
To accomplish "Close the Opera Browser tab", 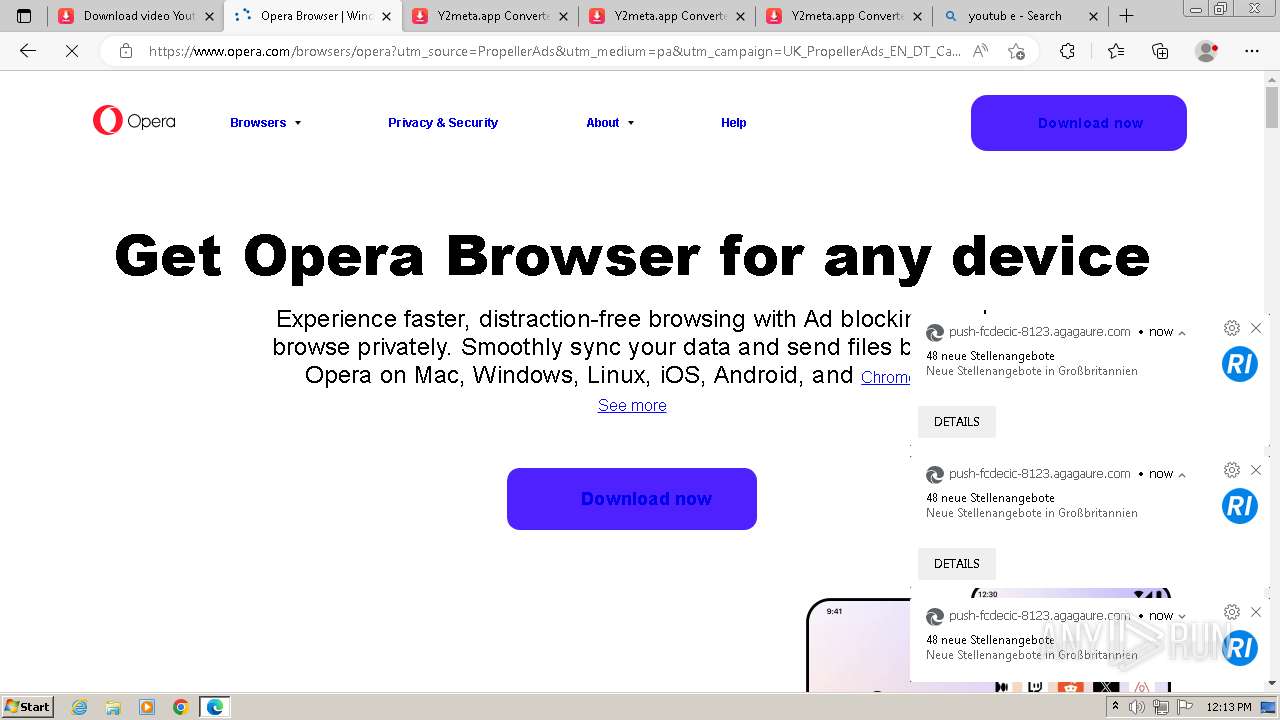I will (x=386, y=16).
